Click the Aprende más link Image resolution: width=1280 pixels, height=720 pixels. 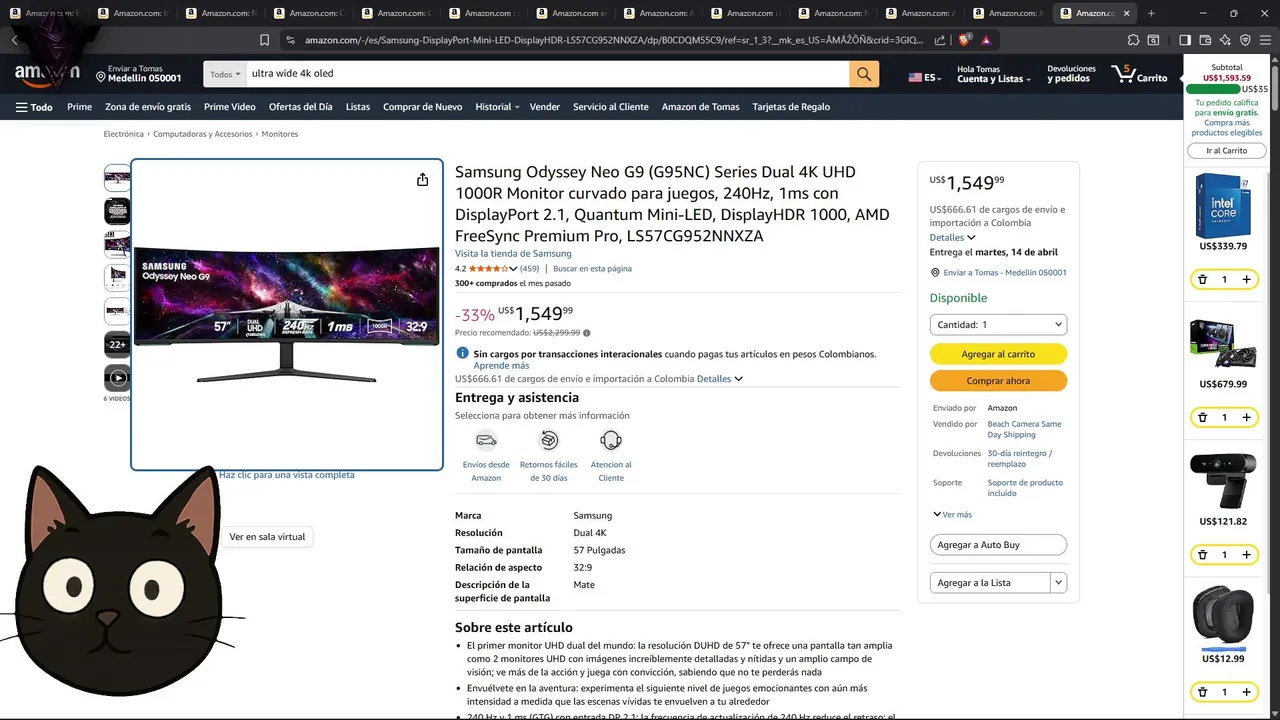pos(501,366)
